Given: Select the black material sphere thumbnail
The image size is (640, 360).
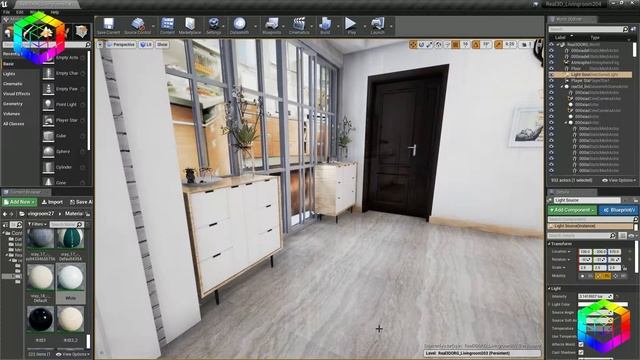Looking at the screenshot, I should coord(40,319).
